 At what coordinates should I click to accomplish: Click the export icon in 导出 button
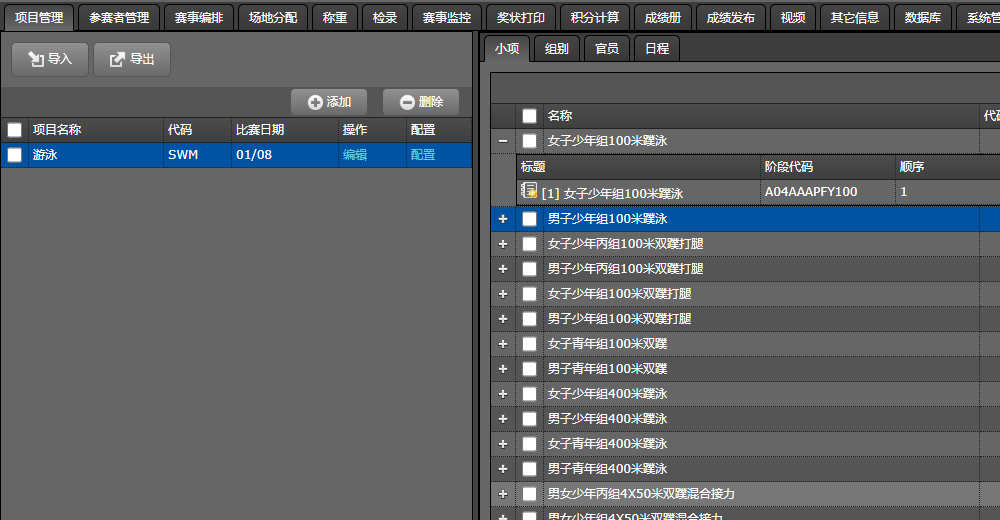(117, 60)
